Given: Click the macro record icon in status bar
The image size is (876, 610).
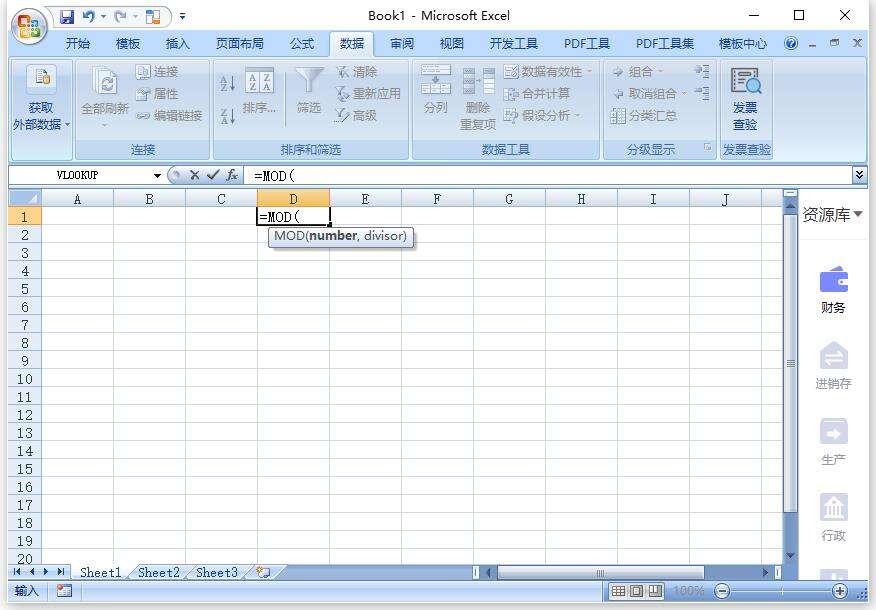Looking at the screenshot, I should (x=64, y=590).
